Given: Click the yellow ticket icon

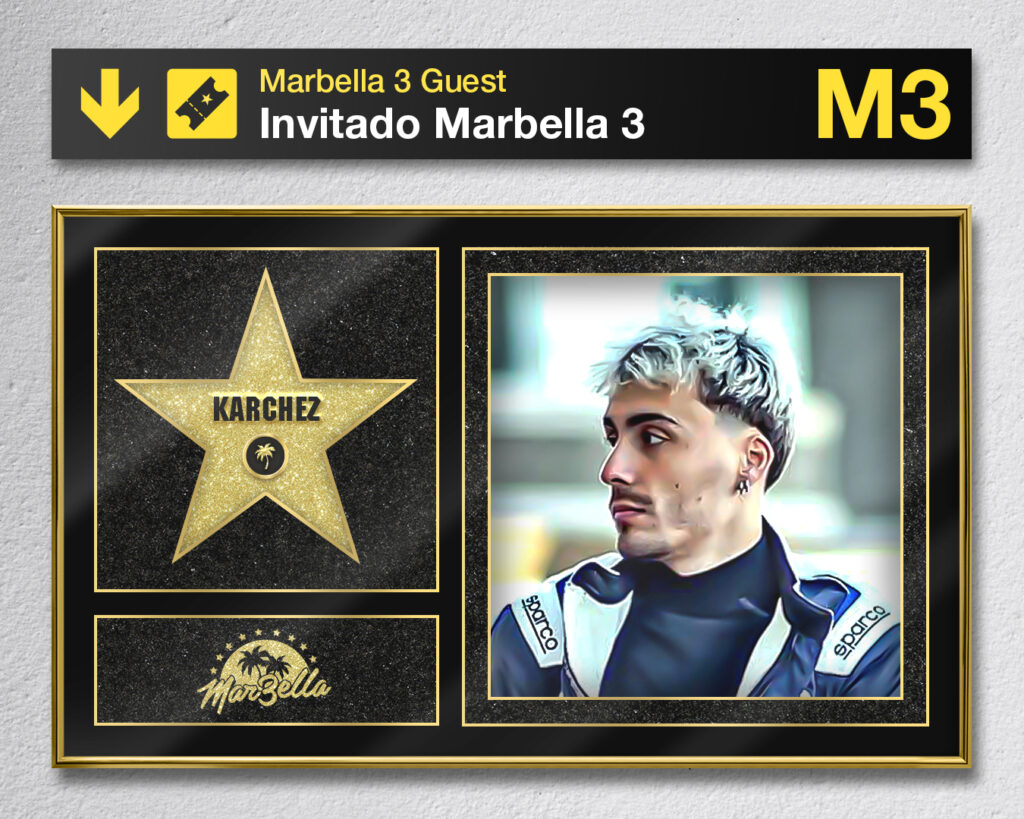Looking at the screenshot, I should (202, 103).
